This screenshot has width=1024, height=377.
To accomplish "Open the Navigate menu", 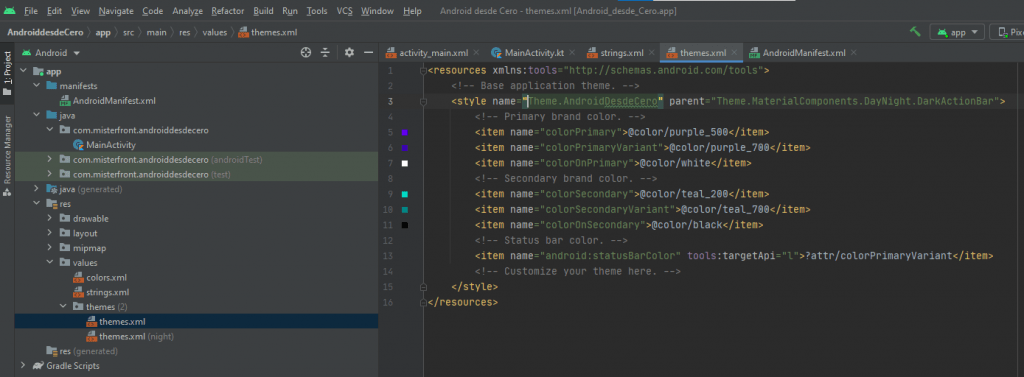I will pyautogui.click(x=116, y=11).
